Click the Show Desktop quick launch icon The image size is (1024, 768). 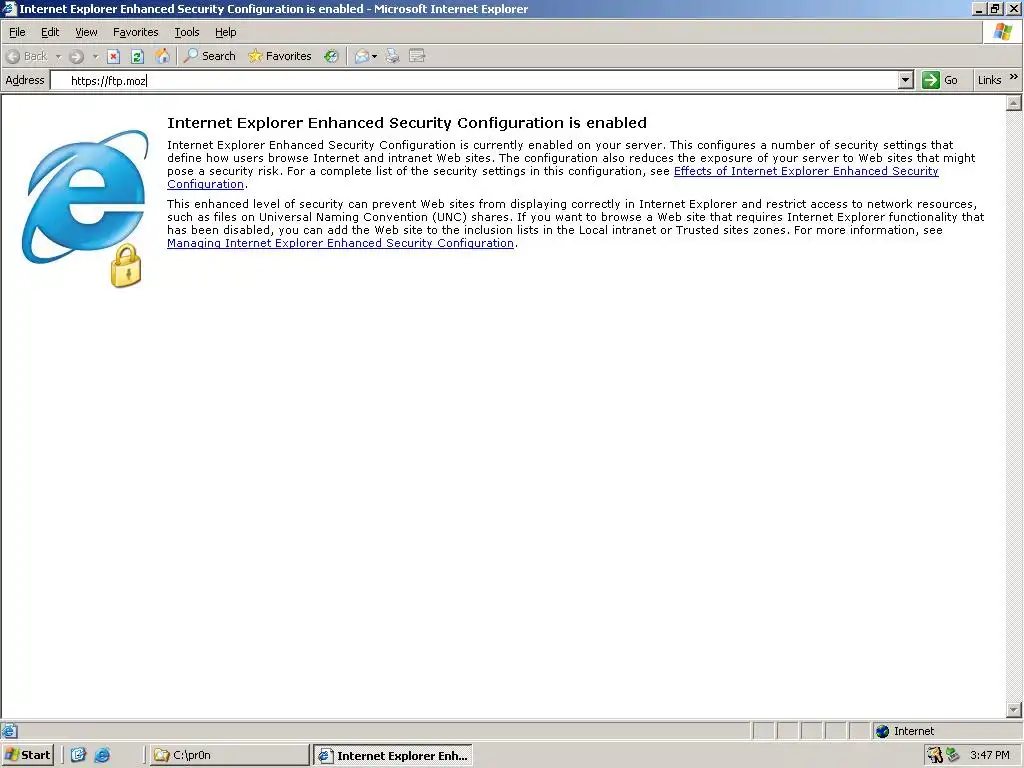pos(78,755)
